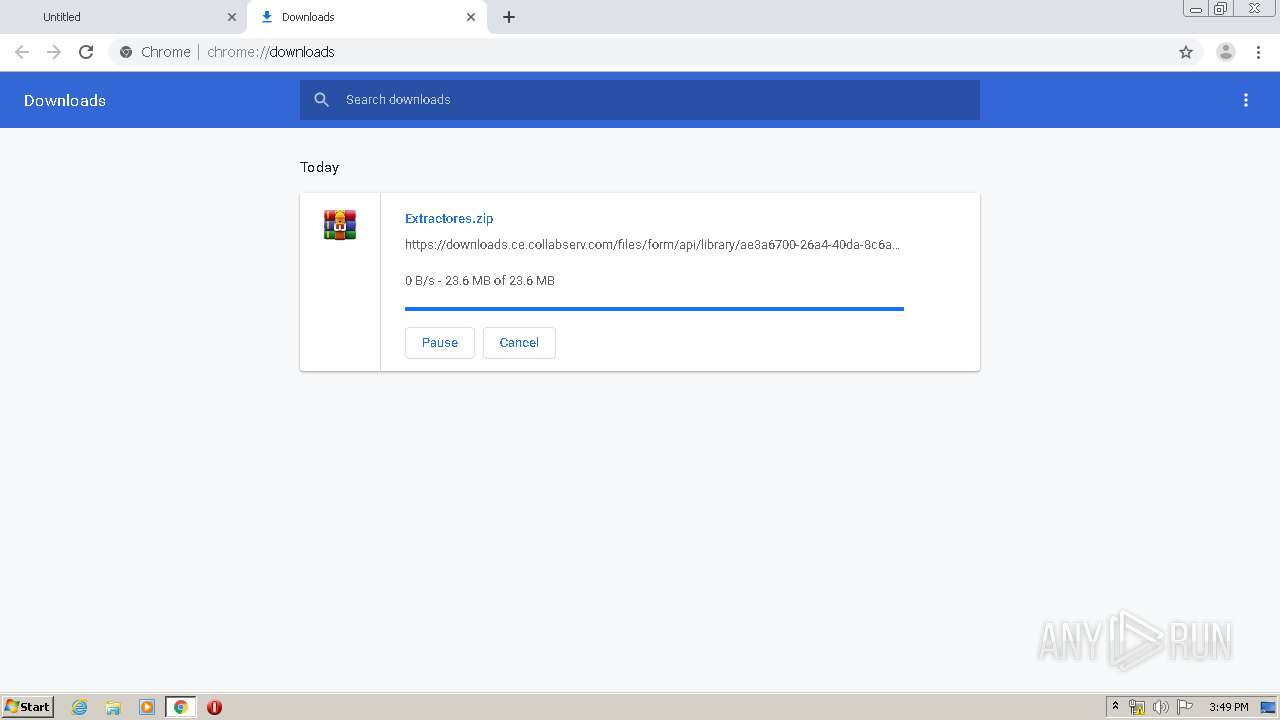This screenshot has height=720, width=1280.
Task: Open Windows Explorer folder in taskbar
Action: (113, 707)
